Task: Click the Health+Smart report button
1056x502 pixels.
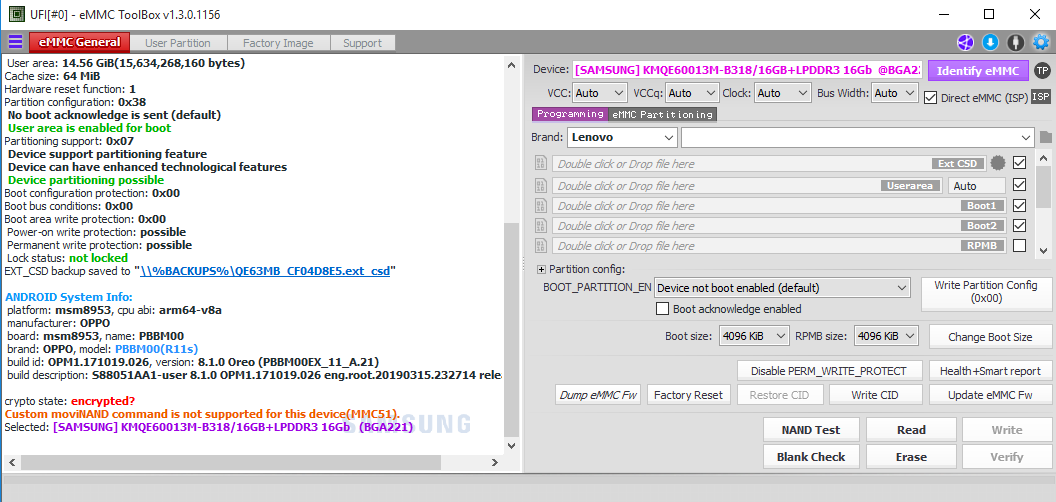Action: [x=990, y=370]
